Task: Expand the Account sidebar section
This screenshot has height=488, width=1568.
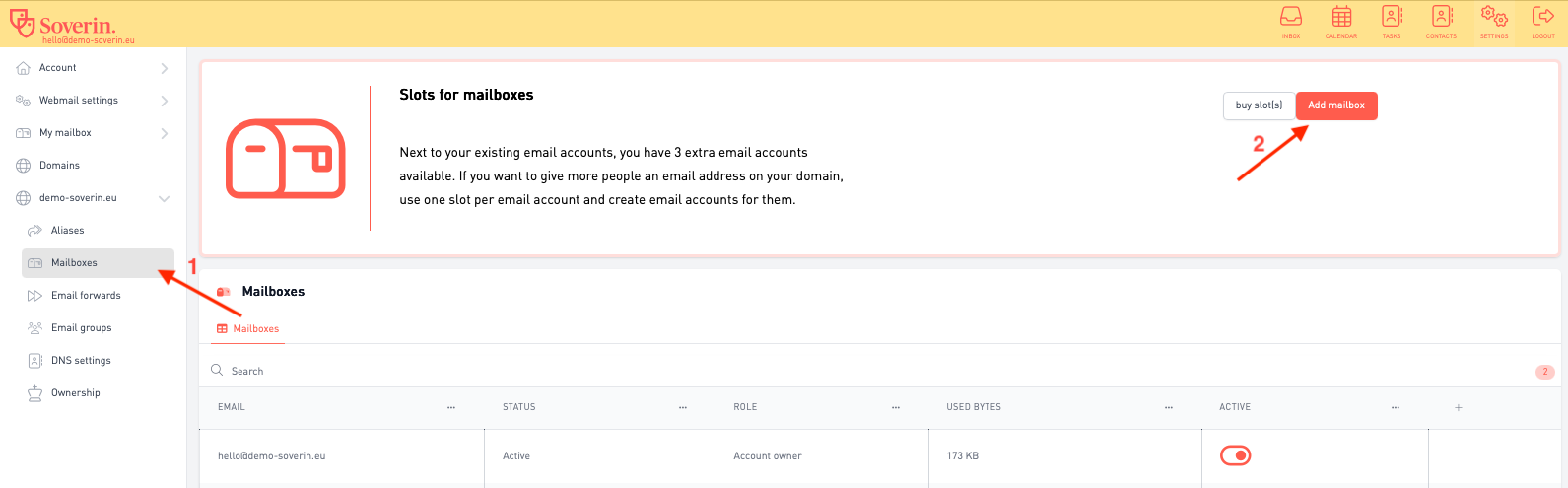Action: click(164, 68)
